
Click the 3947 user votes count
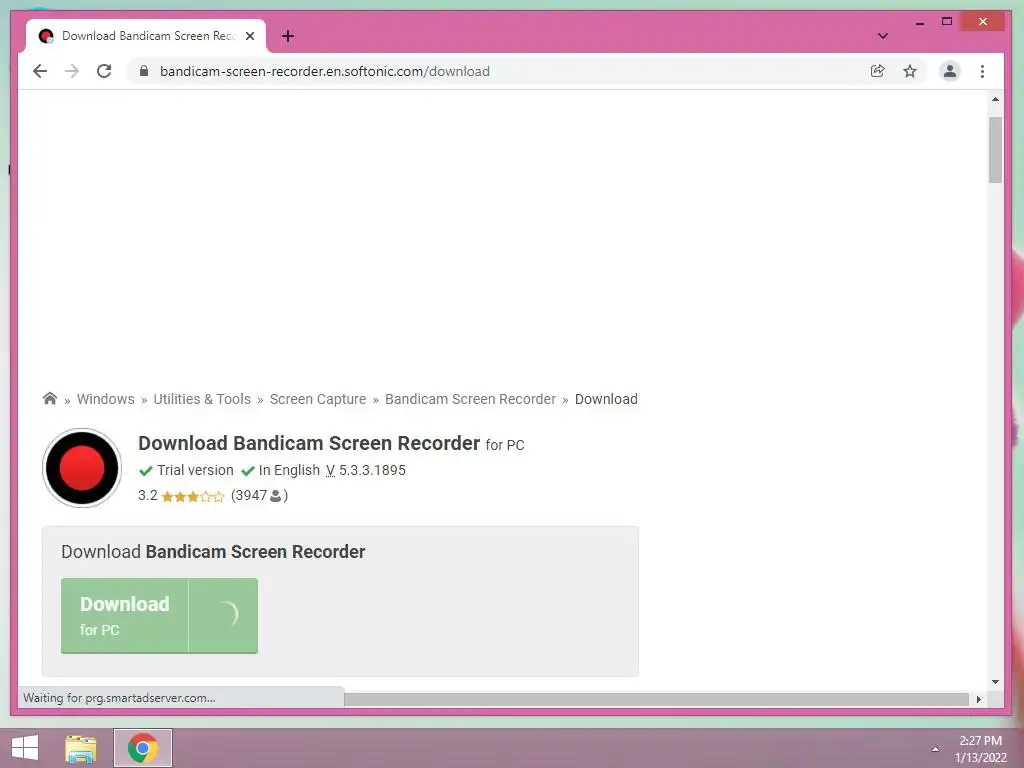click(x=259, y=495)
